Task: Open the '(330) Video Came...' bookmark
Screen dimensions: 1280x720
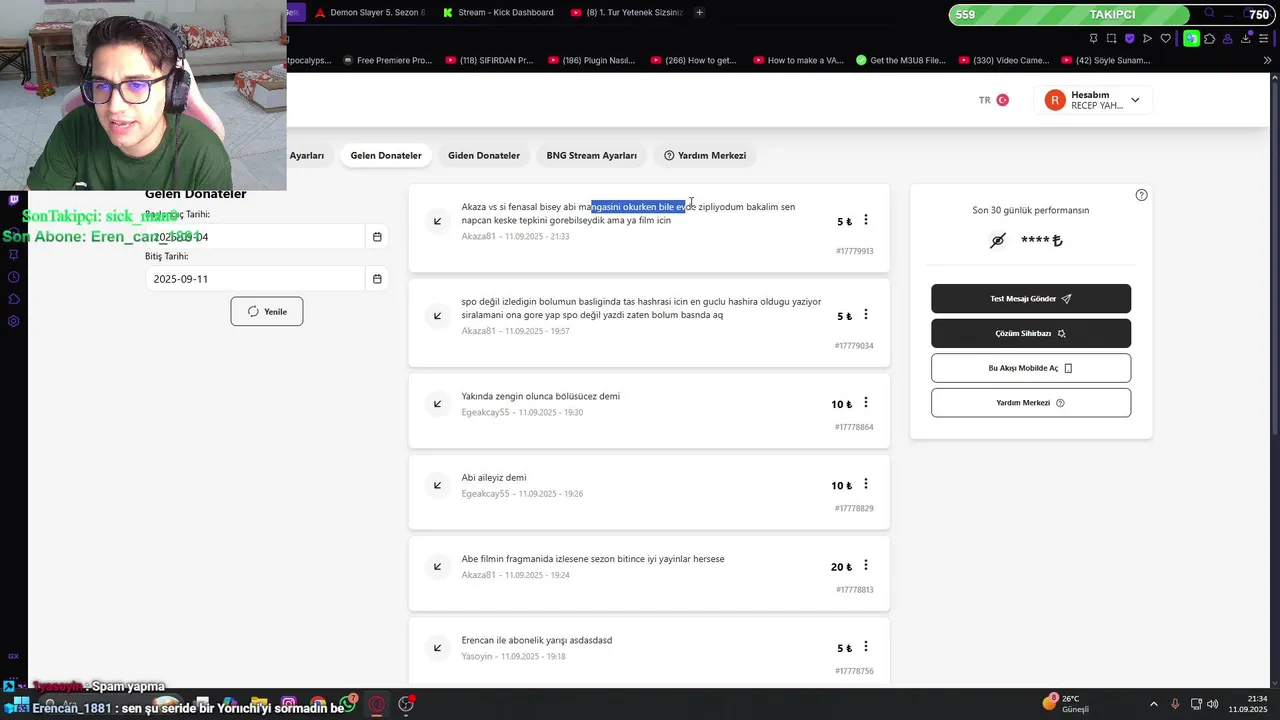Action: pyautogui.click(x=1003, y=60)
